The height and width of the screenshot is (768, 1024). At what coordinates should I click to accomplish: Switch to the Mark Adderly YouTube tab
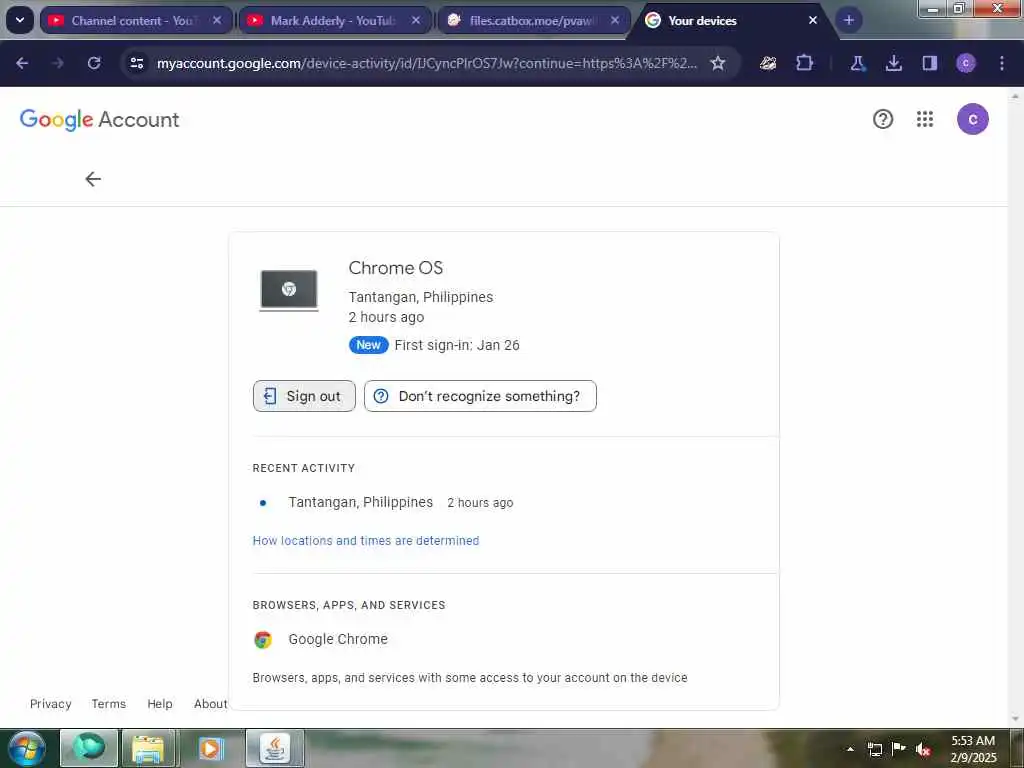[x=335, y=20]
